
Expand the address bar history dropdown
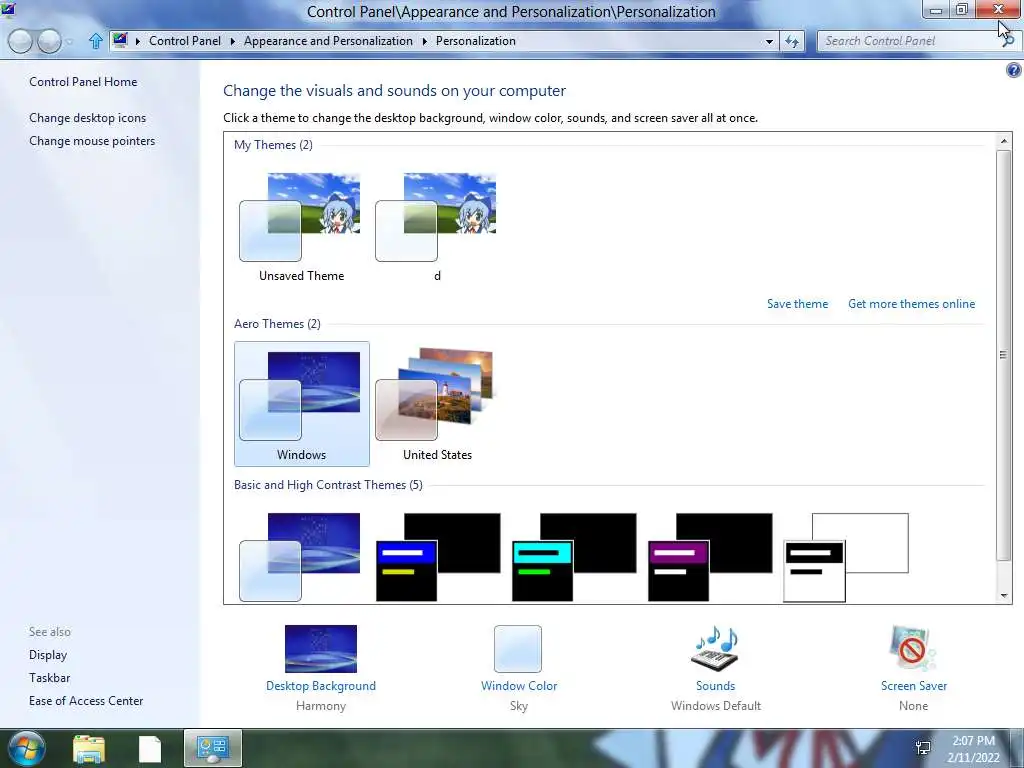tap(769, 41)
